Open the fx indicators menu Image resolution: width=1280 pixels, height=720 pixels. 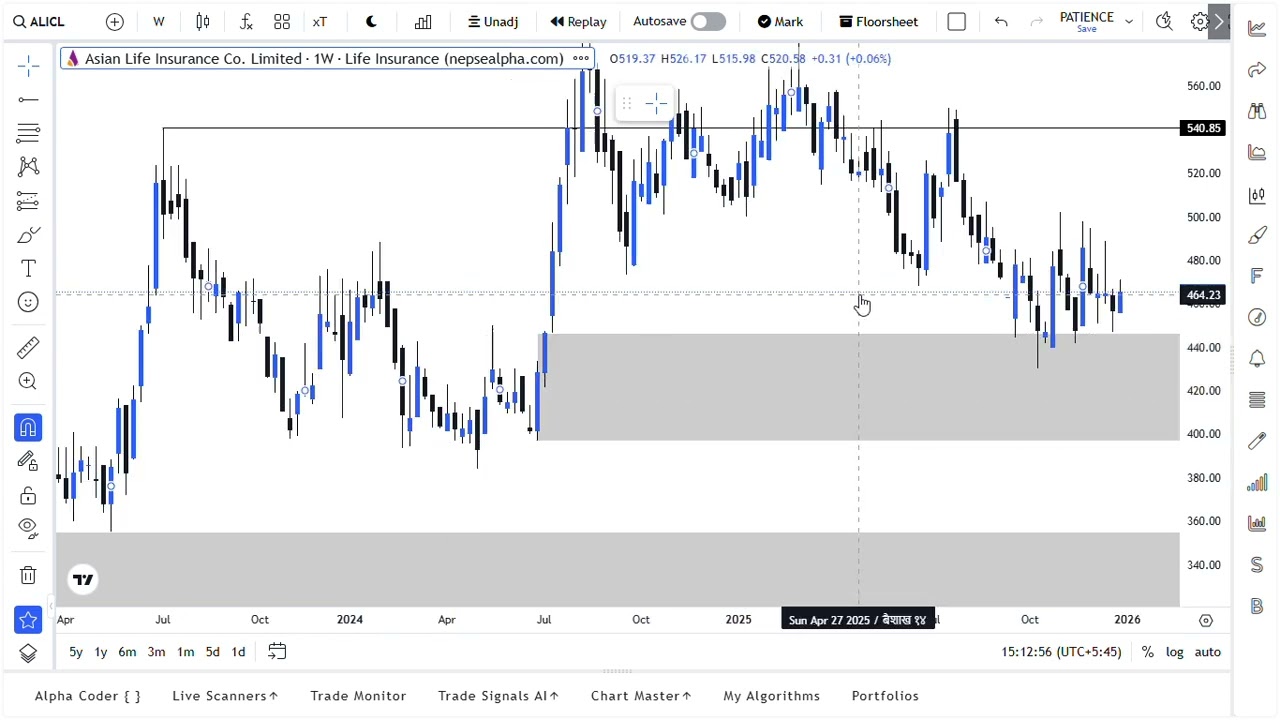coord(247,21)
